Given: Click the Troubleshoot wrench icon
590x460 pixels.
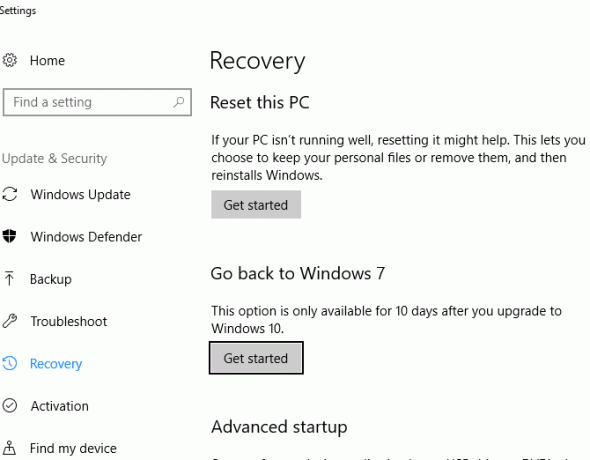Looking at the screenshot, I should coord(9,321).
